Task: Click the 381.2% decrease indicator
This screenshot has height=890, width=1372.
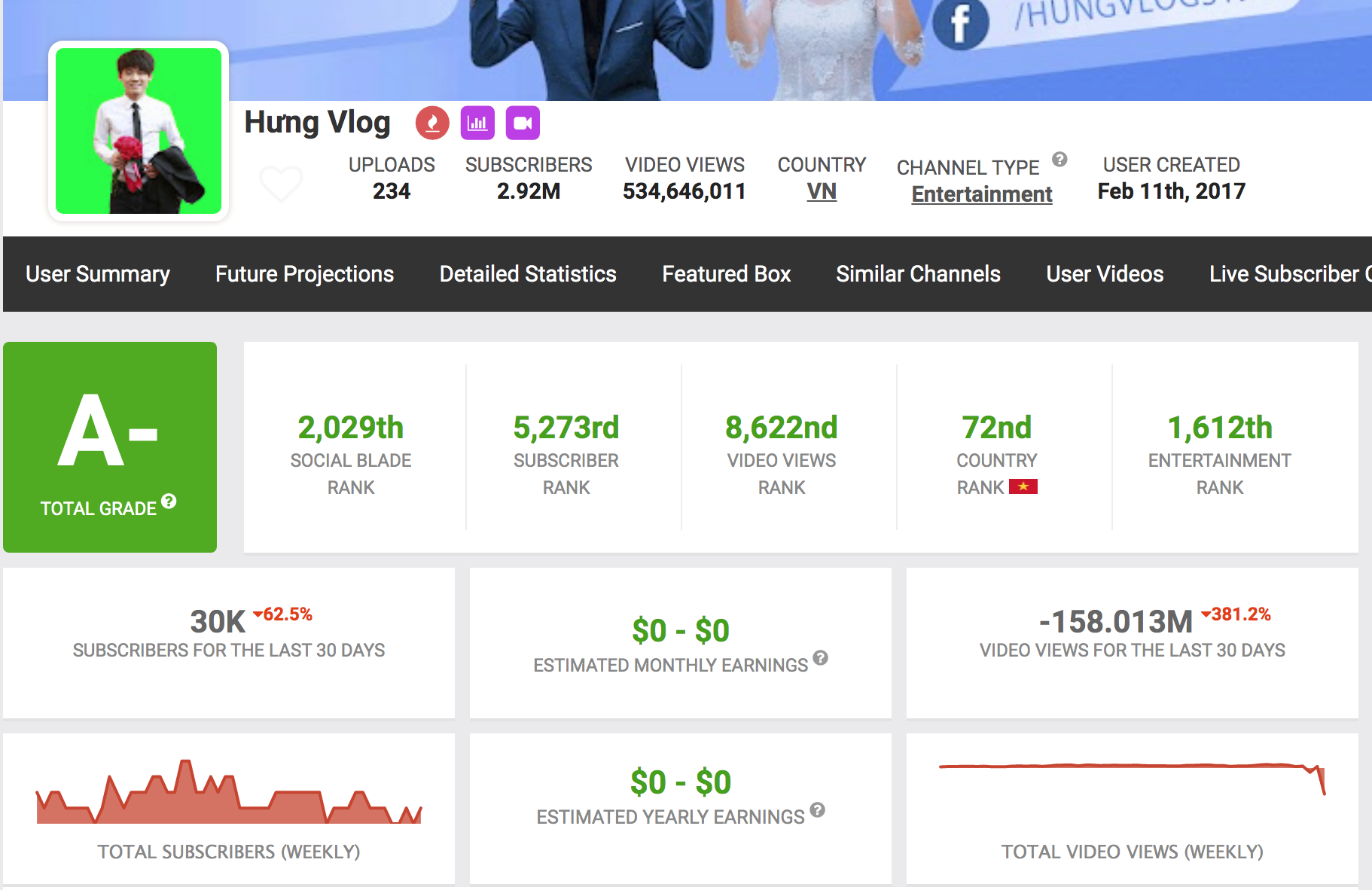Action: pos(1236,614)
